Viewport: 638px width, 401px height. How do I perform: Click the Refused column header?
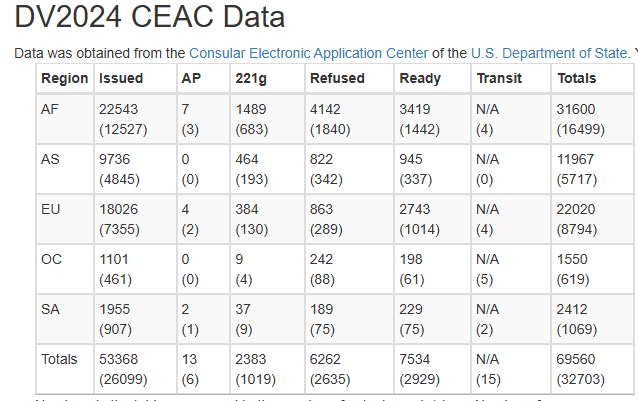tap(337, 78)
